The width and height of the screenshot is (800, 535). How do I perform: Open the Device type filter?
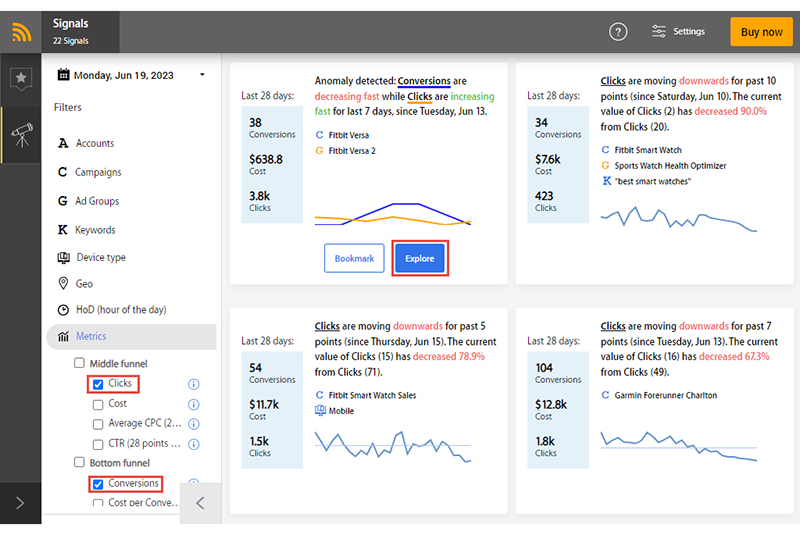coord(101,258)
